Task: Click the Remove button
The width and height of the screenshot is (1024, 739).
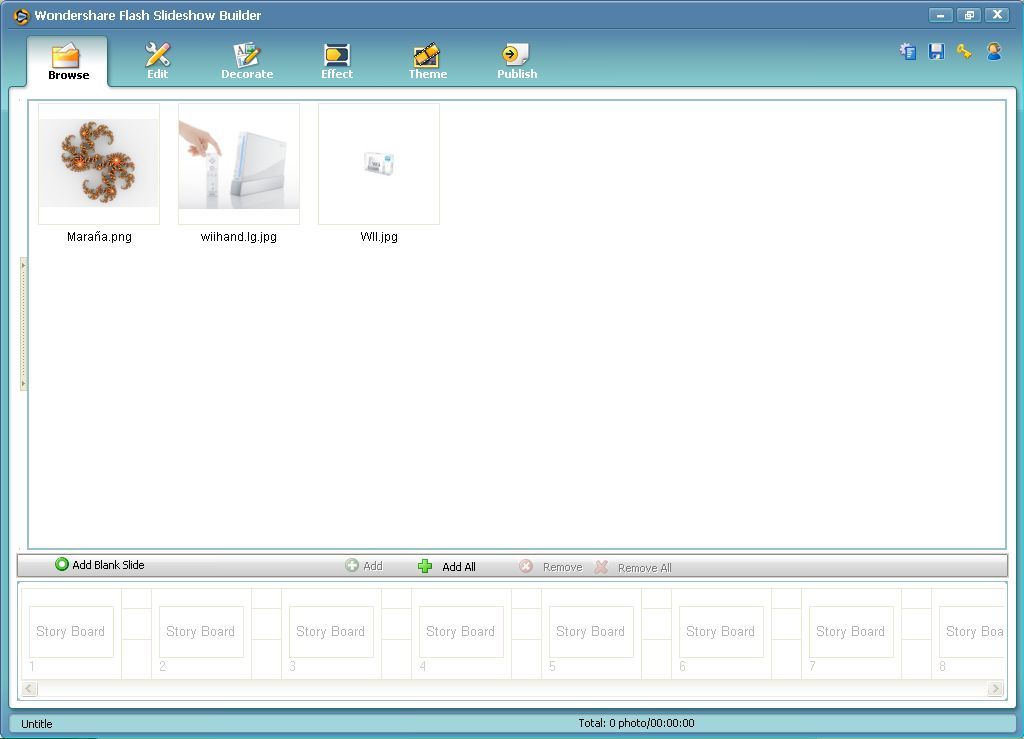Action: pos(551,567)
